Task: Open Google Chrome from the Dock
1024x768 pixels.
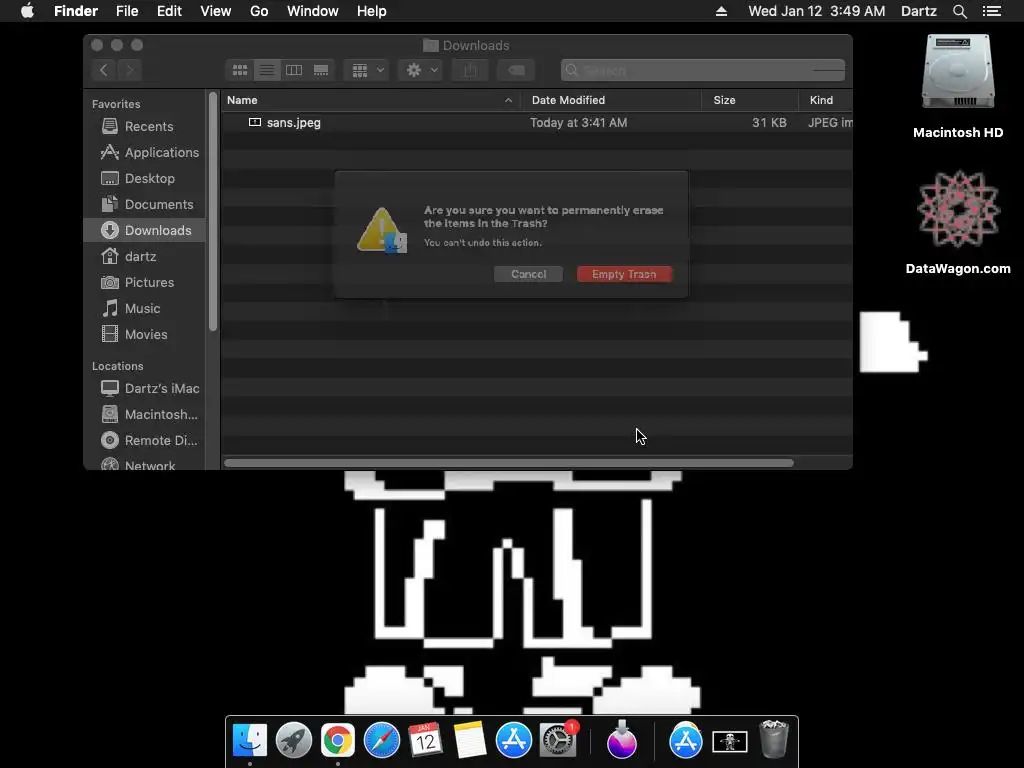Action: point(337,740)
